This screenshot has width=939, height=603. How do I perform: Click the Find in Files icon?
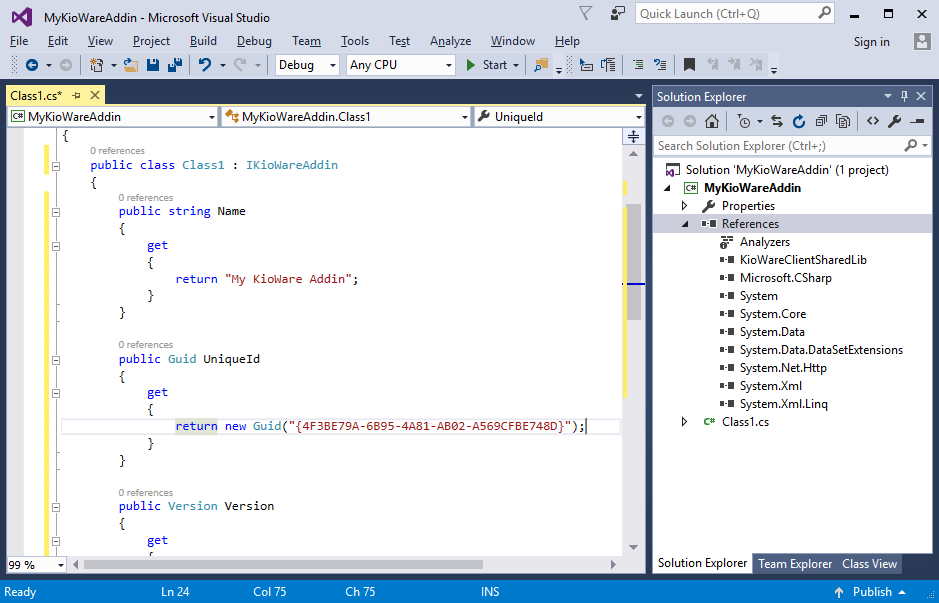pos(541,65)
